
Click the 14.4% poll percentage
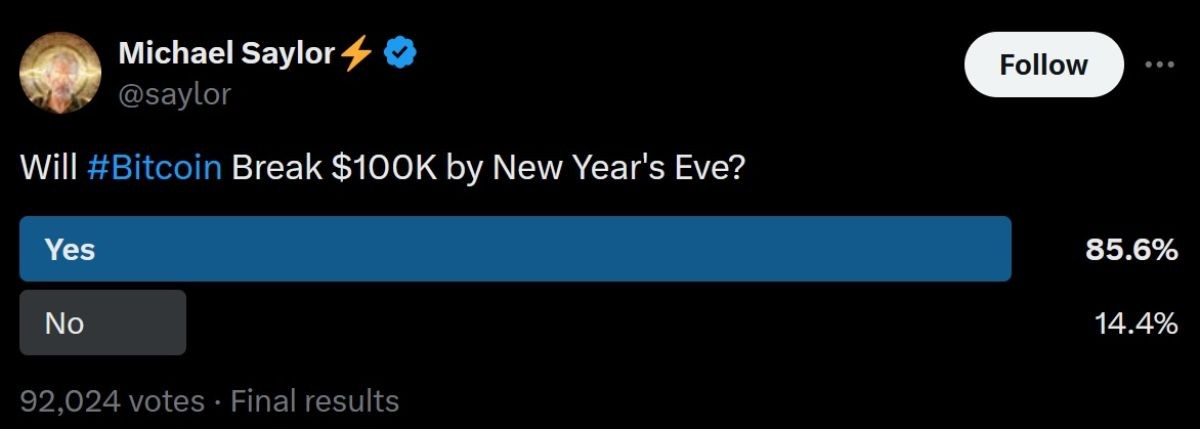pyautogui.click(x=1135, y=323)
